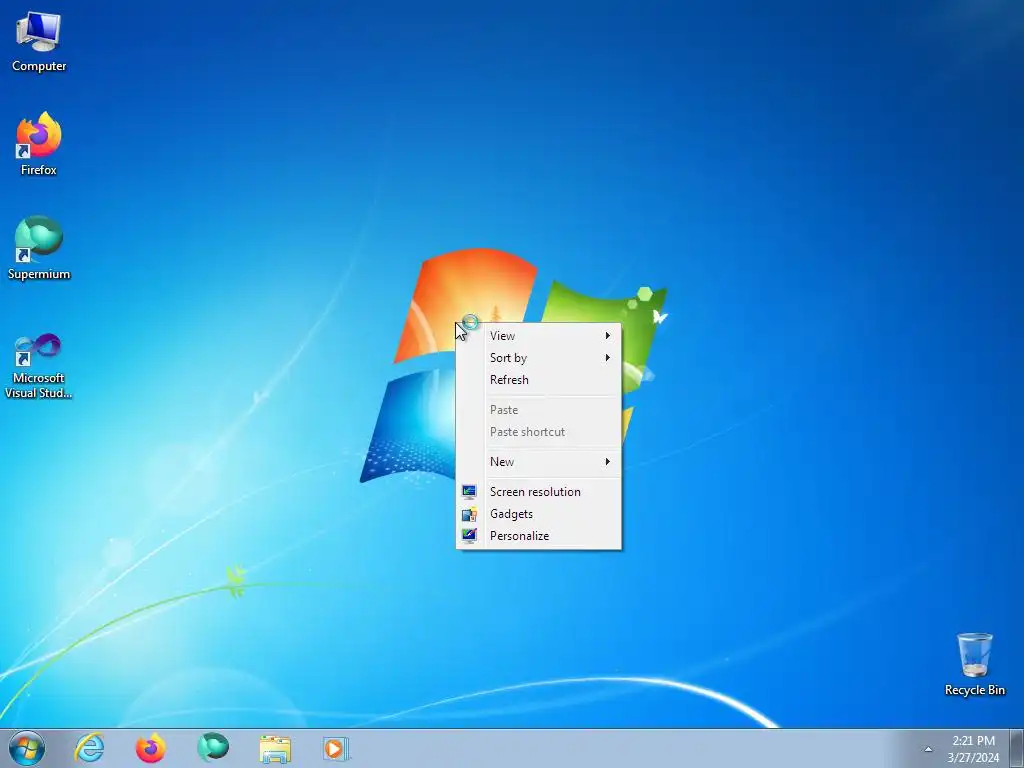This screenshot has height=768, width=1024.
Task: Launch Firefox from the taskbar
Action: [150, 748]
